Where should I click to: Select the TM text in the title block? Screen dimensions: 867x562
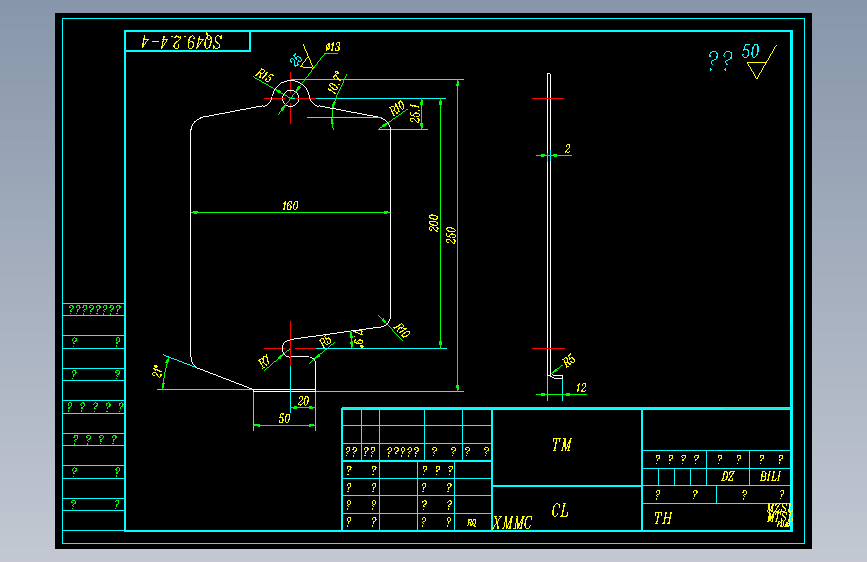coord(562,445)
